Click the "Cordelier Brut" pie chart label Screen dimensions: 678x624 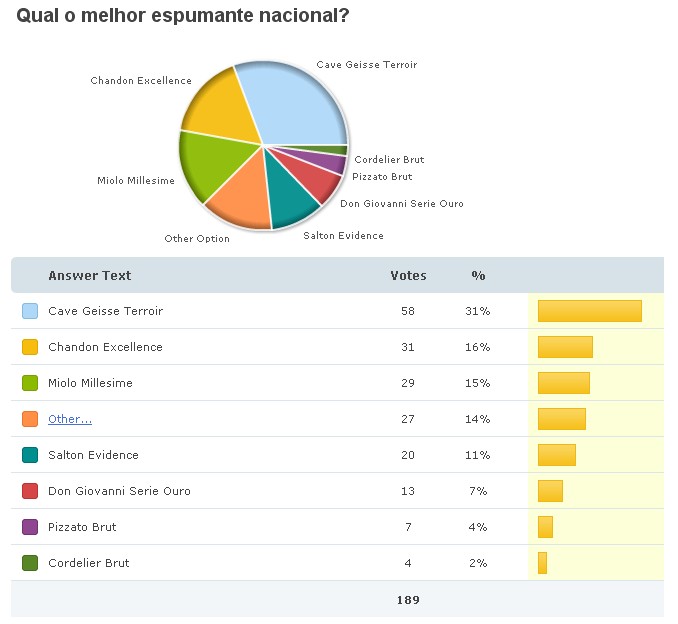(x=389, y=159)
